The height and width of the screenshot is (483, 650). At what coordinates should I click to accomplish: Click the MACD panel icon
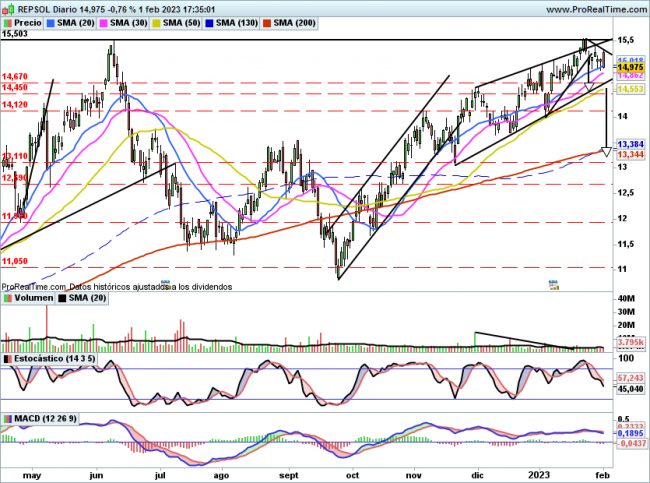pos(7,417)
